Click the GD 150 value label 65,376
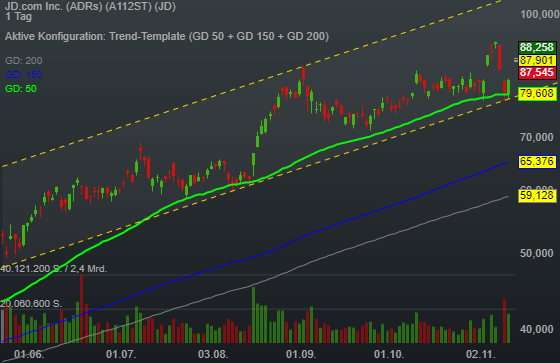 (x=537, y=161)
